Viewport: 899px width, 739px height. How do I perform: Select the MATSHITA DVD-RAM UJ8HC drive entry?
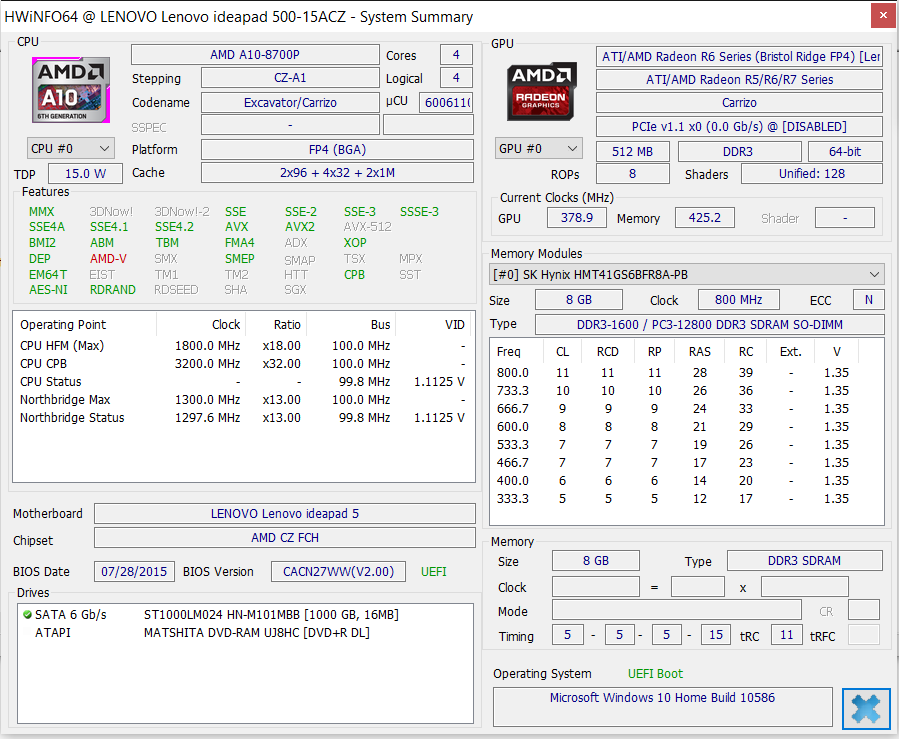244,632
